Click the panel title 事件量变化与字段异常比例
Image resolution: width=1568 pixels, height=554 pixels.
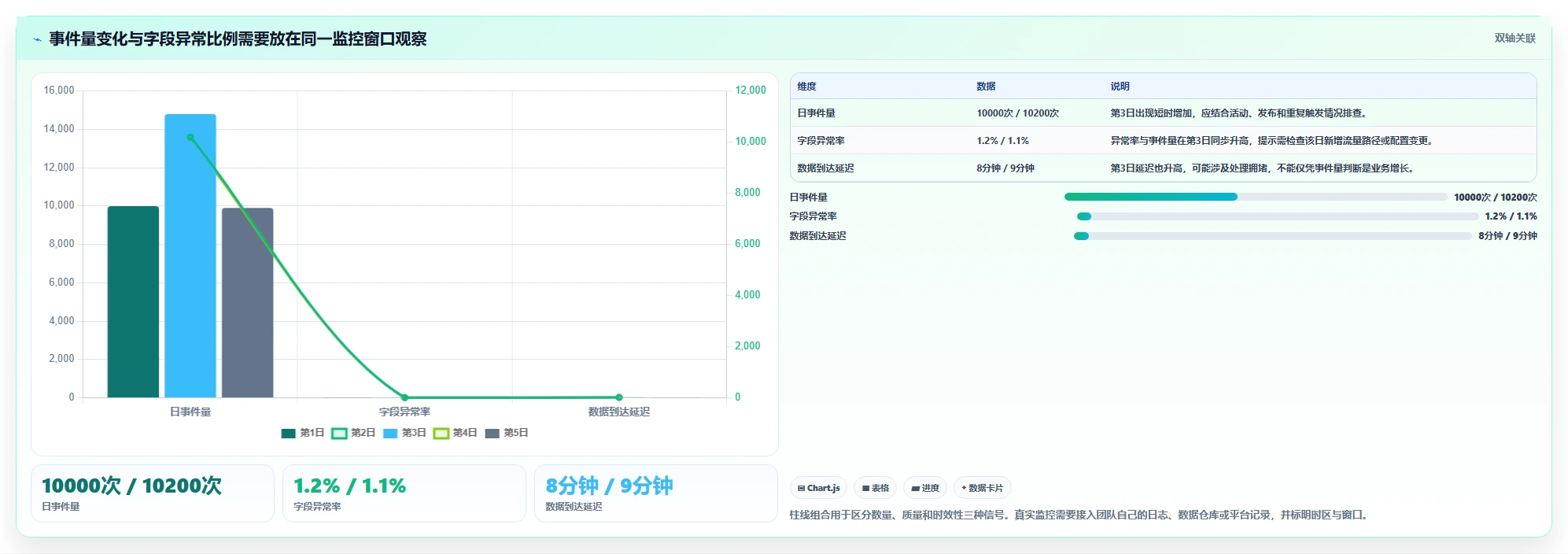[238, 39]
